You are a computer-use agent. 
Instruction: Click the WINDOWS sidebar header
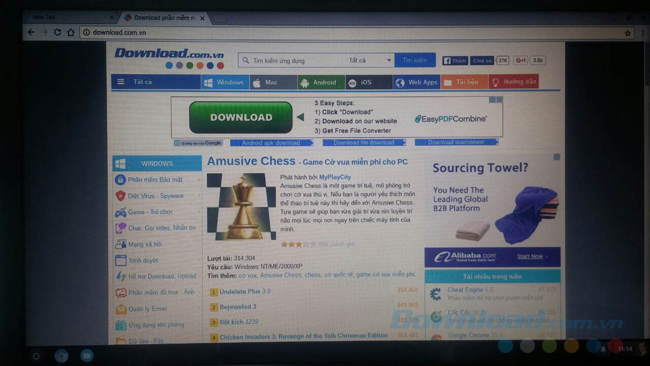(157, 163)
